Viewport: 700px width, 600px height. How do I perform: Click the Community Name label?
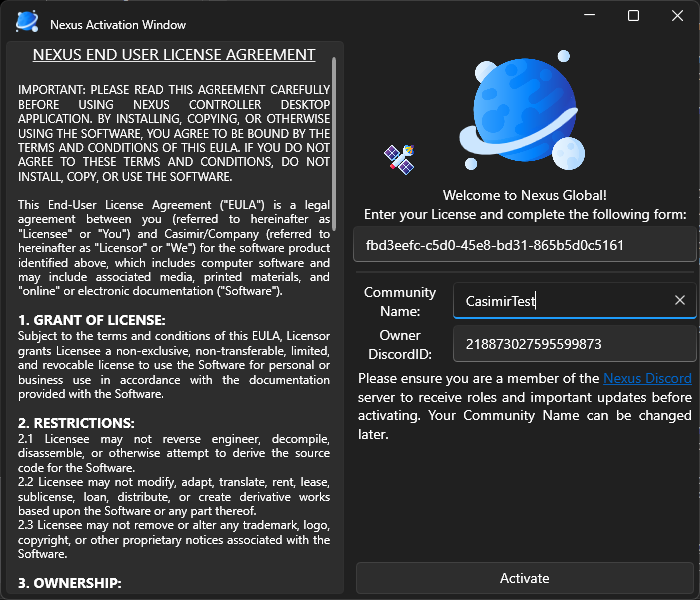click(400, 301)
